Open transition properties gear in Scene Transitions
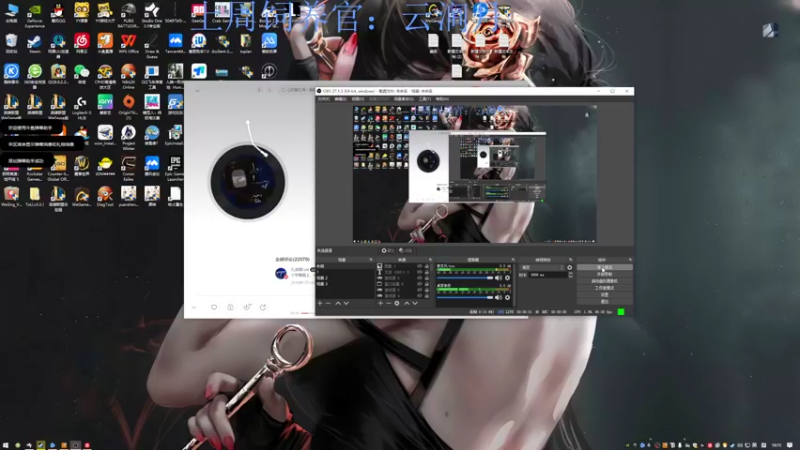Screen dimensions: 800x450 [569, 267]
